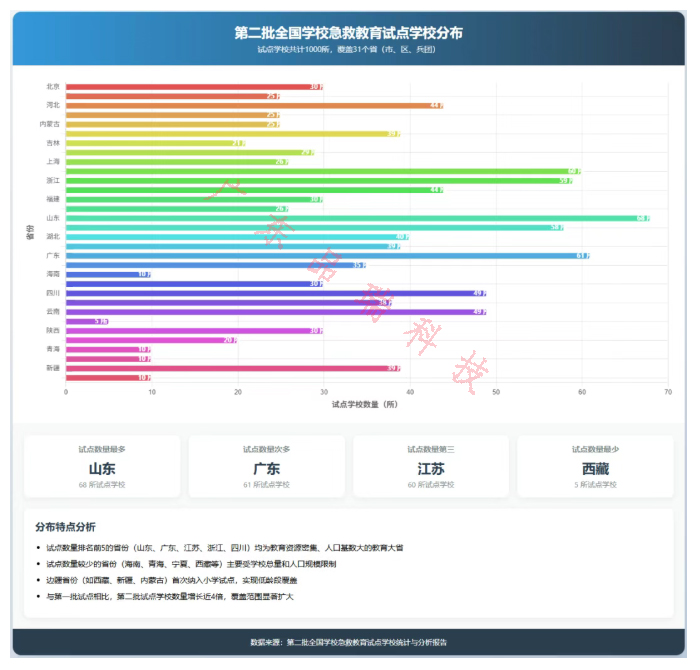
Task: Open the 广东 试点数量次多 summary card
Action: pos(266,468)
